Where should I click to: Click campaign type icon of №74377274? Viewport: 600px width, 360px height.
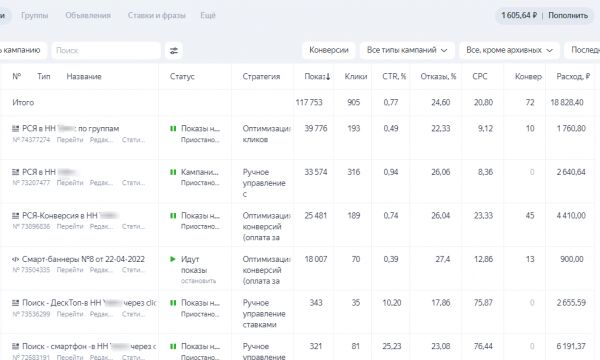click(x=15, y=129)
